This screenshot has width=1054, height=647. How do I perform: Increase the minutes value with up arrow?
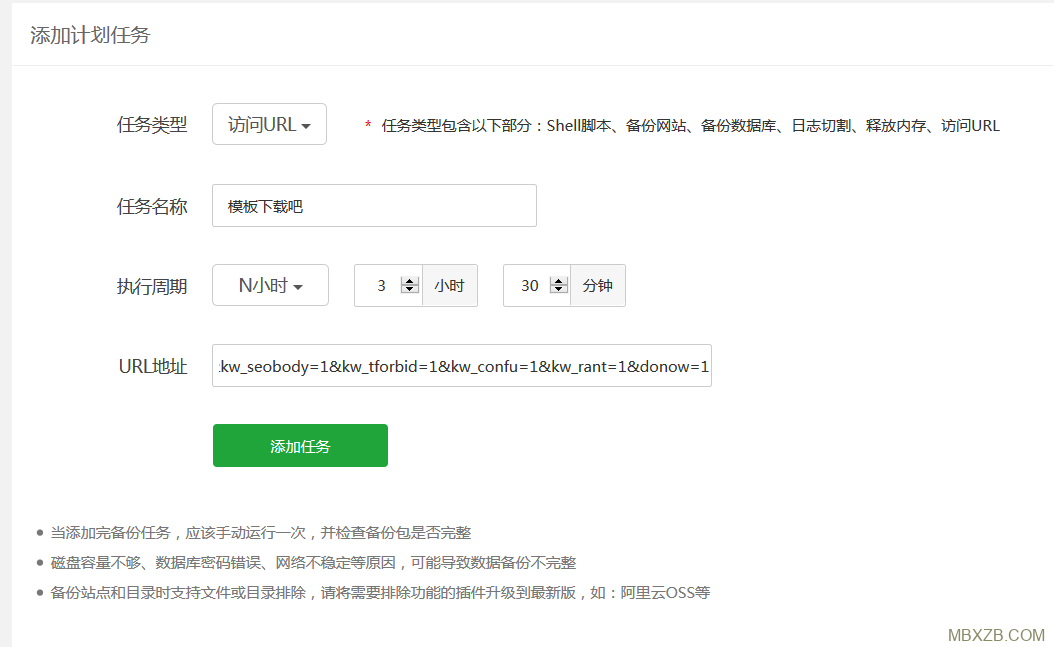(559, 281)
